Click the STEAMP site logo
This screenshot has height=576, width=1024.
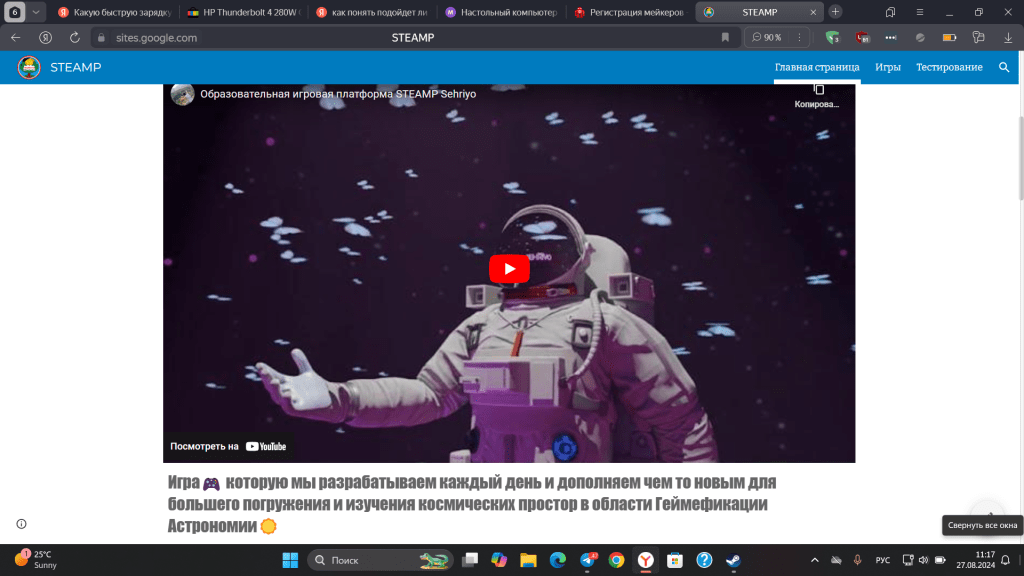[29, 67]
